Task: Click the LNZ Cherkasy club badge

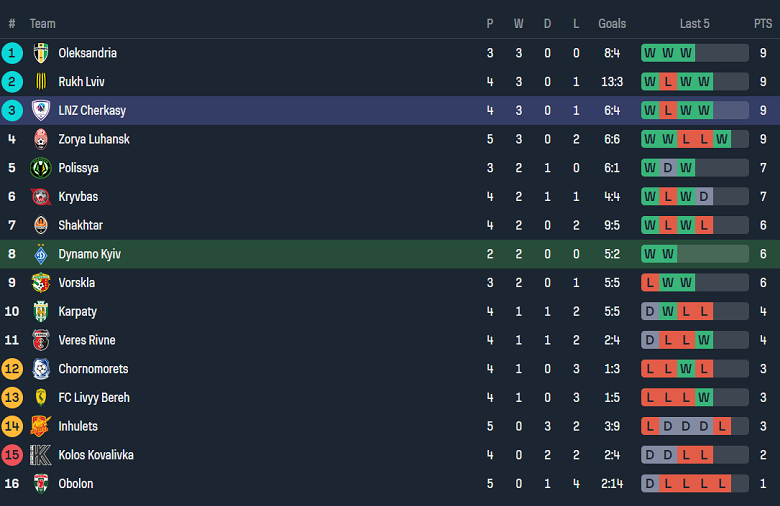Action: coord(41,111)
